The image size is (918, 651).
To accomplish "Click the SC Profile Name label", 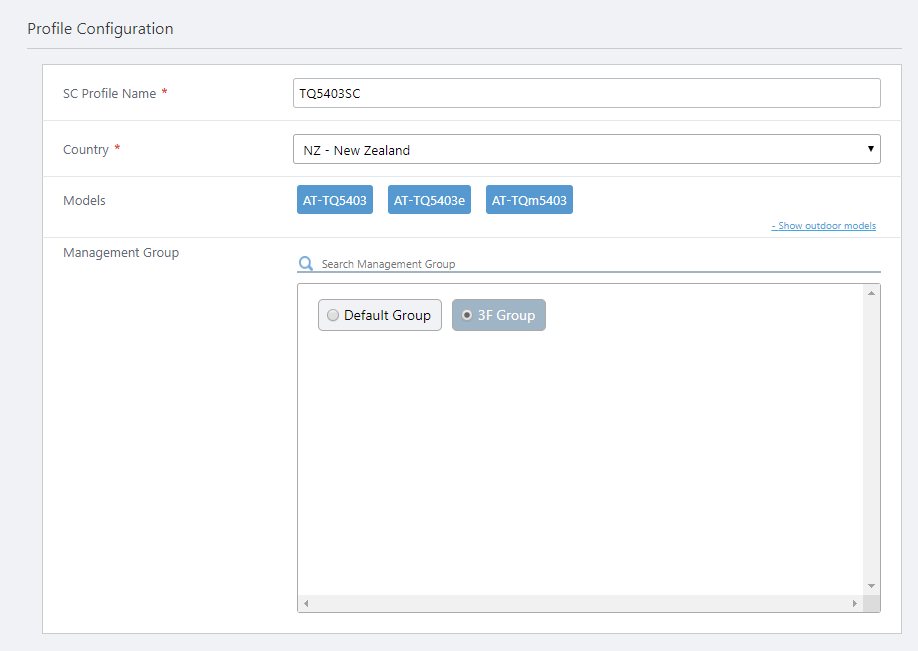I will 109,93.
